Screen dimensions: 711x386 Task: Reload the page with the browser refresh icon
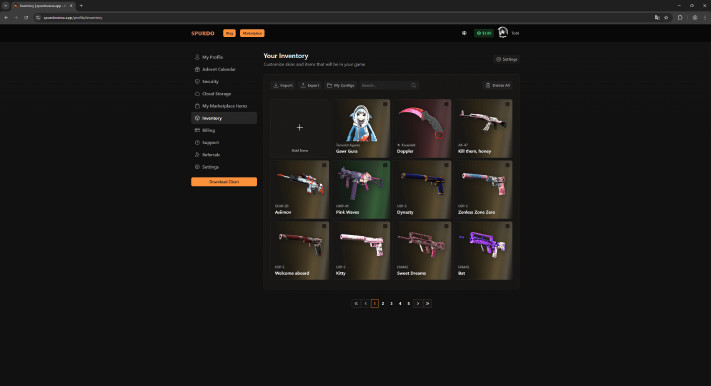click(x=26, y=18)
